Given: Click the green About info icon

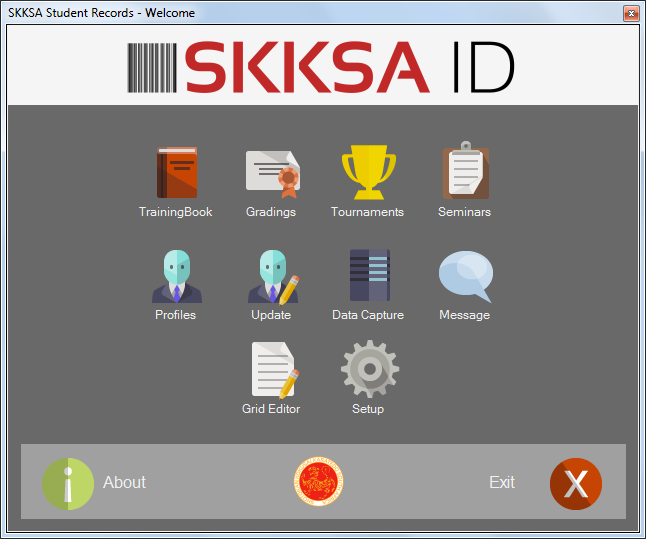Looking at the screenshot, I should tap(68, 483).
